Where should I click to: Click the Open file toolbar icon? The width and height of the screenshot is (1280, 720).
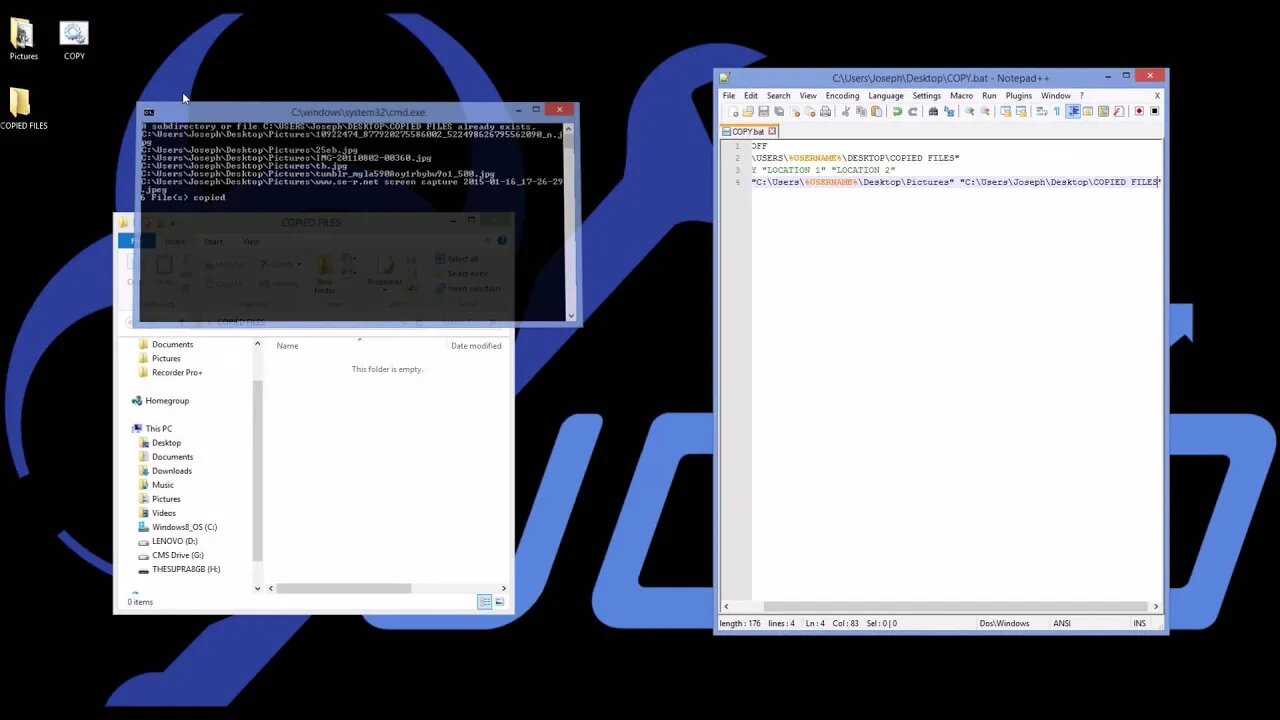pyautogui.click(x=748, y=111)
